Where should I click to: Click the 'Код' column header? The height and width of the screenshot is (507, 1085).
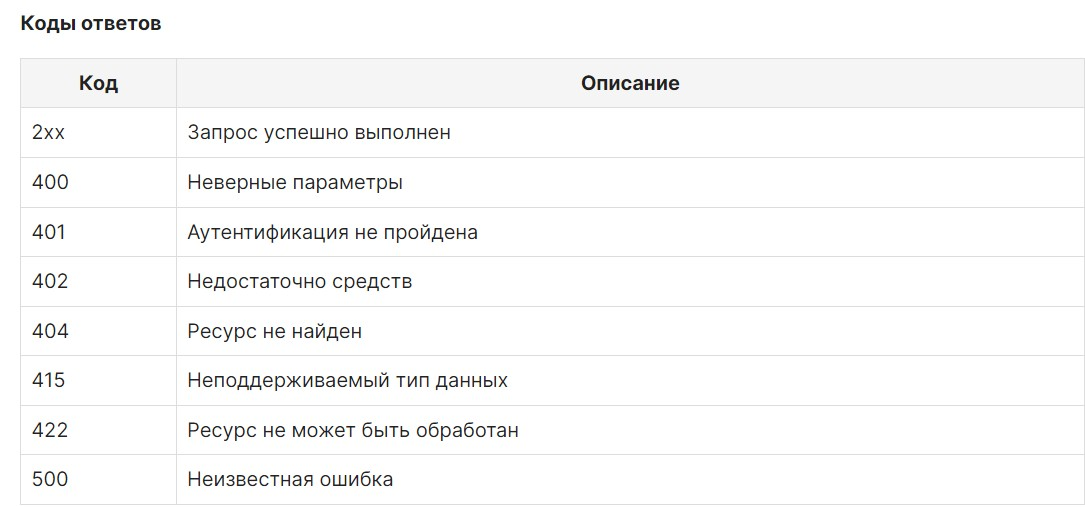point(98,84)
